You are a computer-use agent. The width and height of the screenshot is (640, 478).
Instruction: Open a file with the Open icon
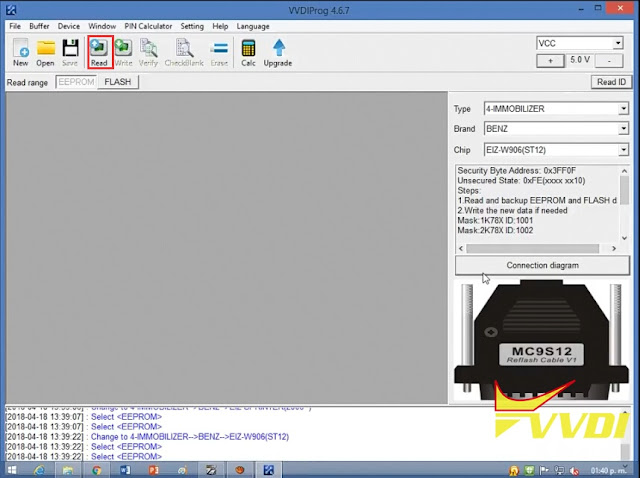click(x=45, y=52)
